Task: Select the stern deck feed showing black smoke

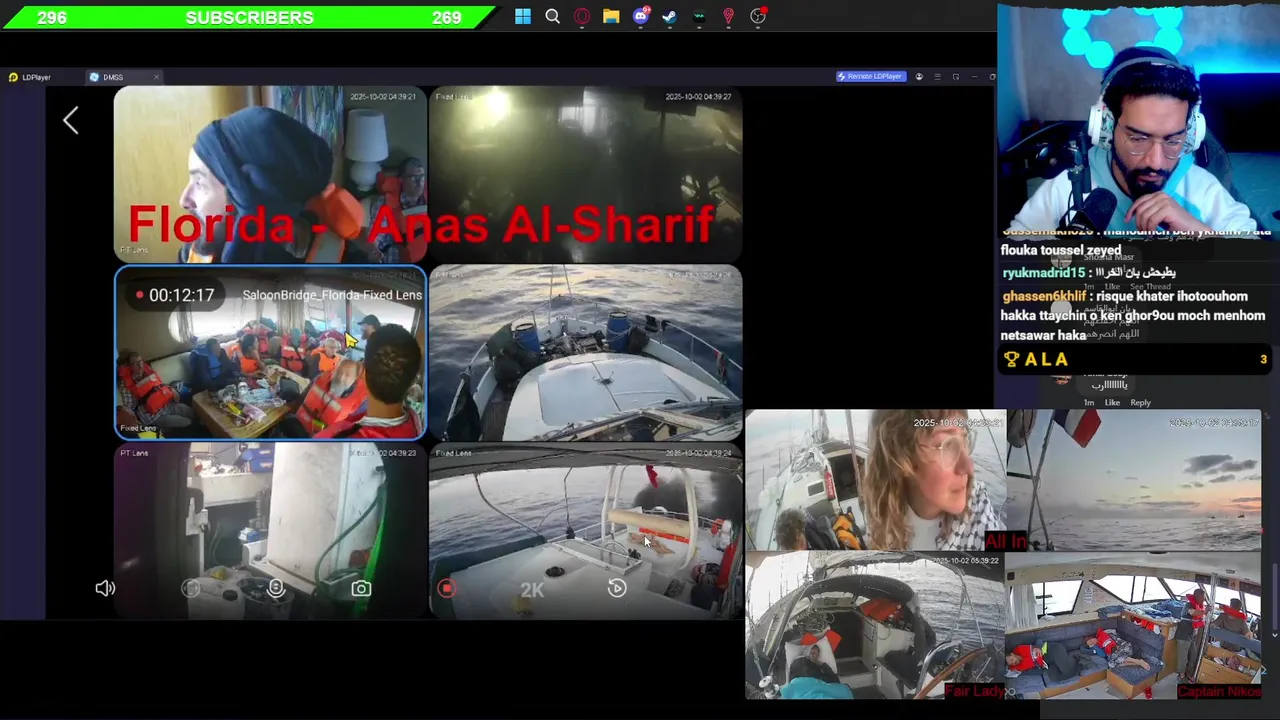Action: click(x=586, y=531)
